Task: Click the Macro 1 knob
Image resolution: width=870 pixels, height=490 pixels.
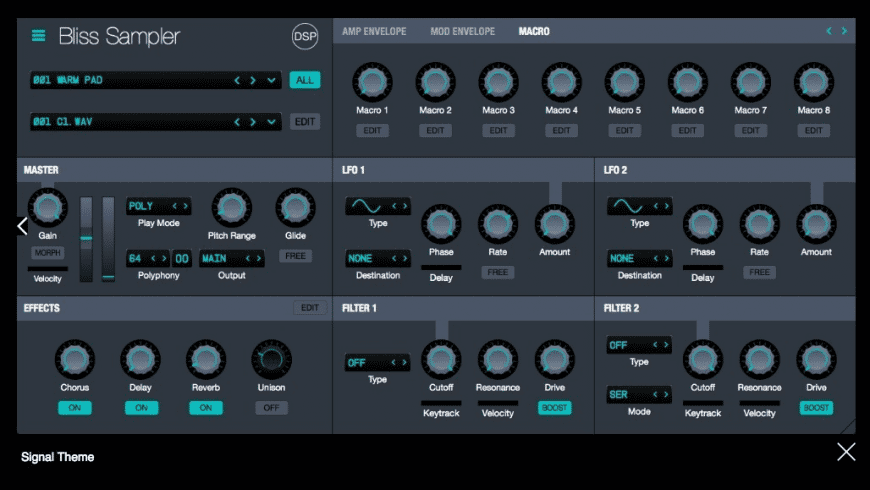Action: 372,82
